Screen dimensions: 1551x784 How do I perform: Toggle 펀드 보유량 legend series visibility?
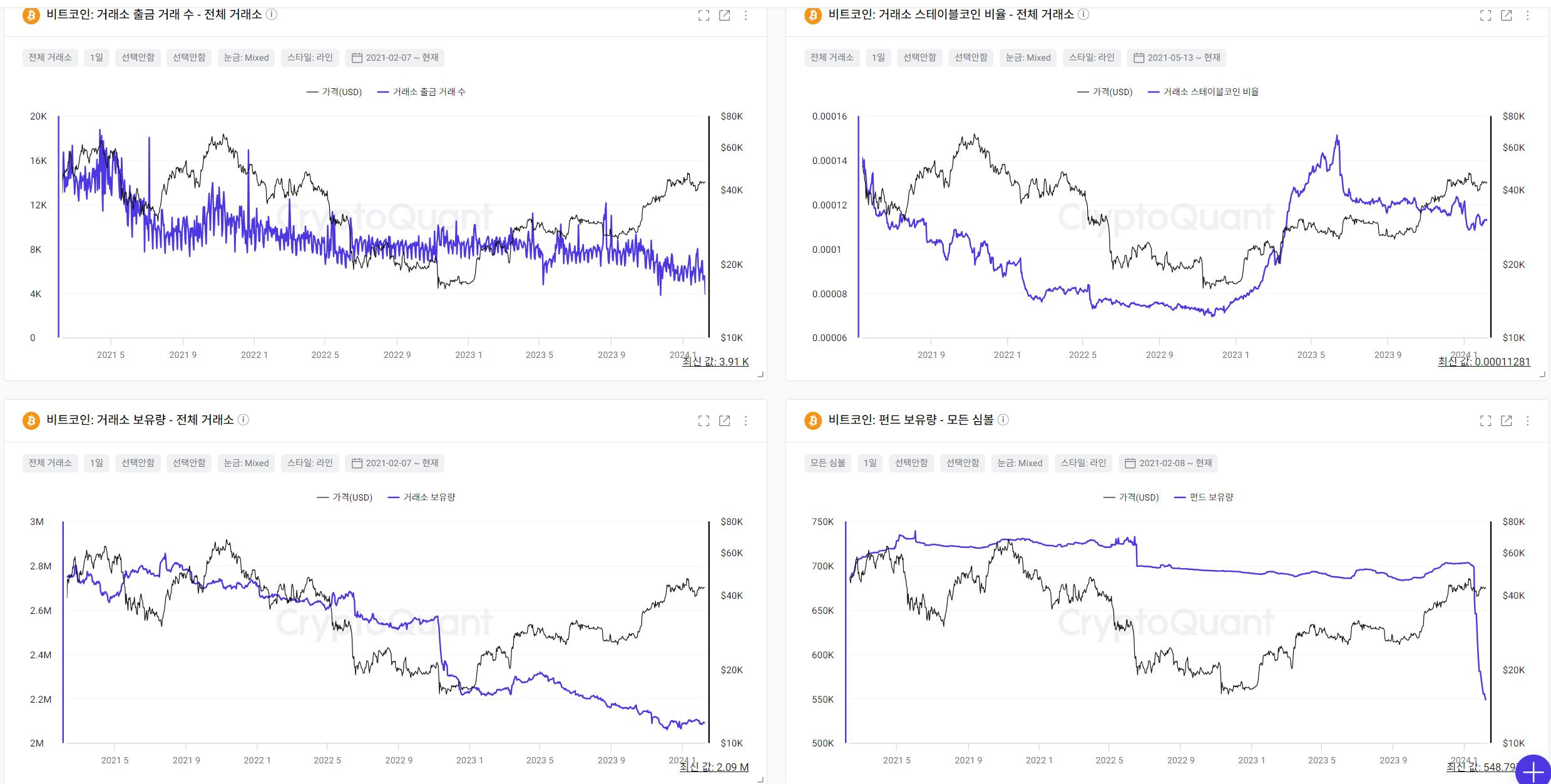1204,497
